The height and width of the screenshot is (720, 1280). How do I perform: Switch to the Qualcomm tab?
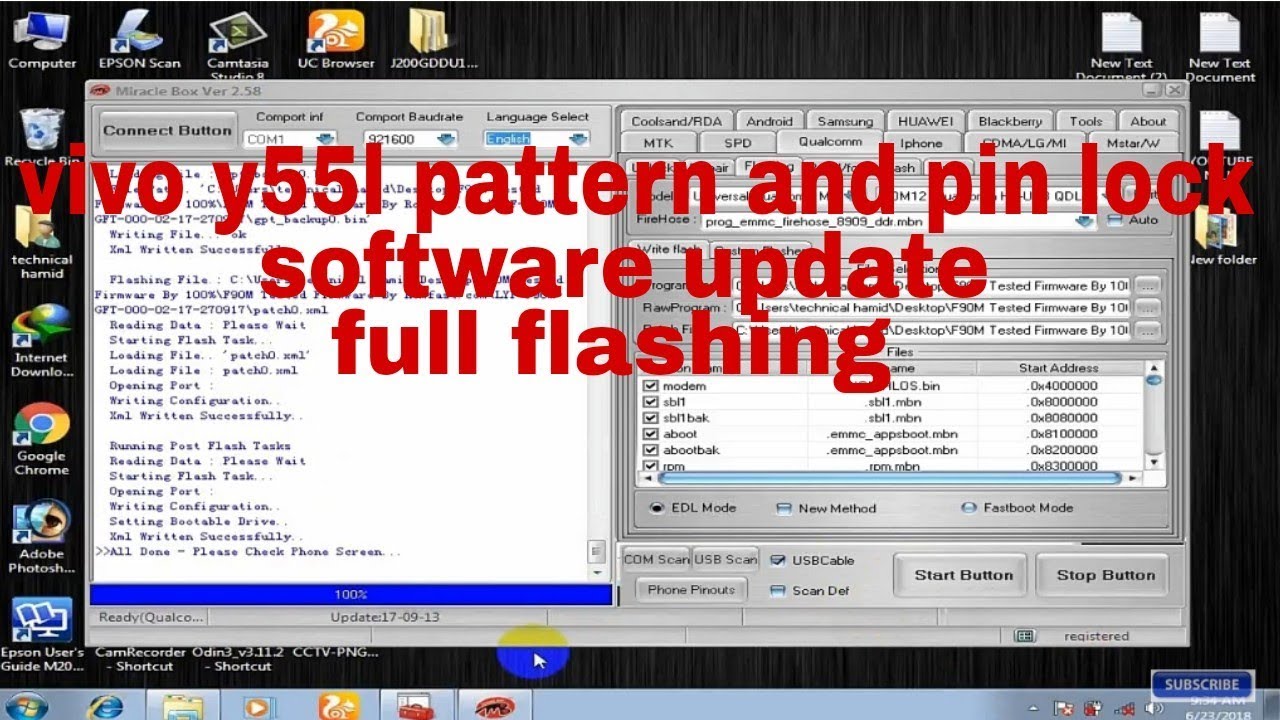[x=831, y=142]
